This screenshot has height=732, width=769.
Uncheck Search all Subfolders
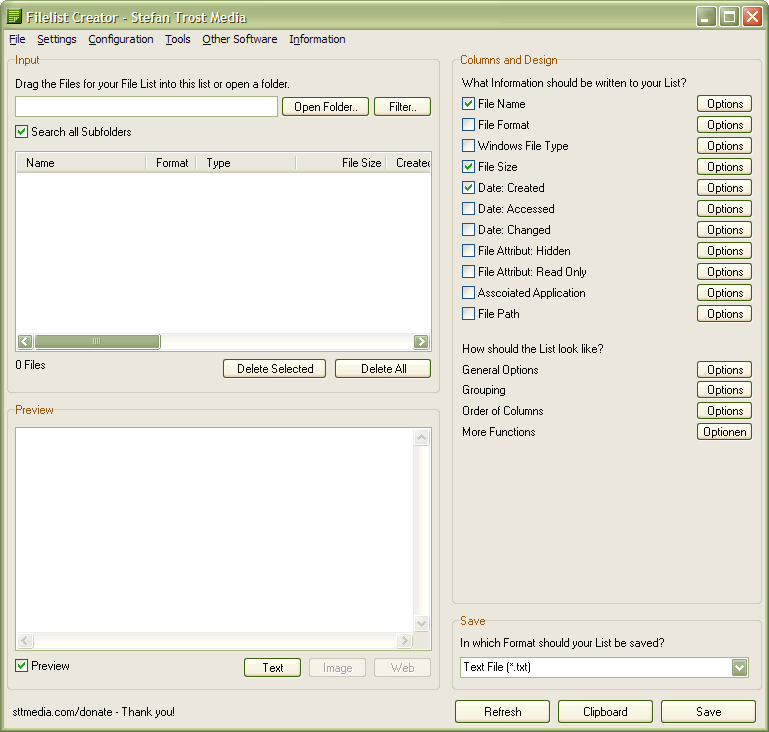click(22, 132)
